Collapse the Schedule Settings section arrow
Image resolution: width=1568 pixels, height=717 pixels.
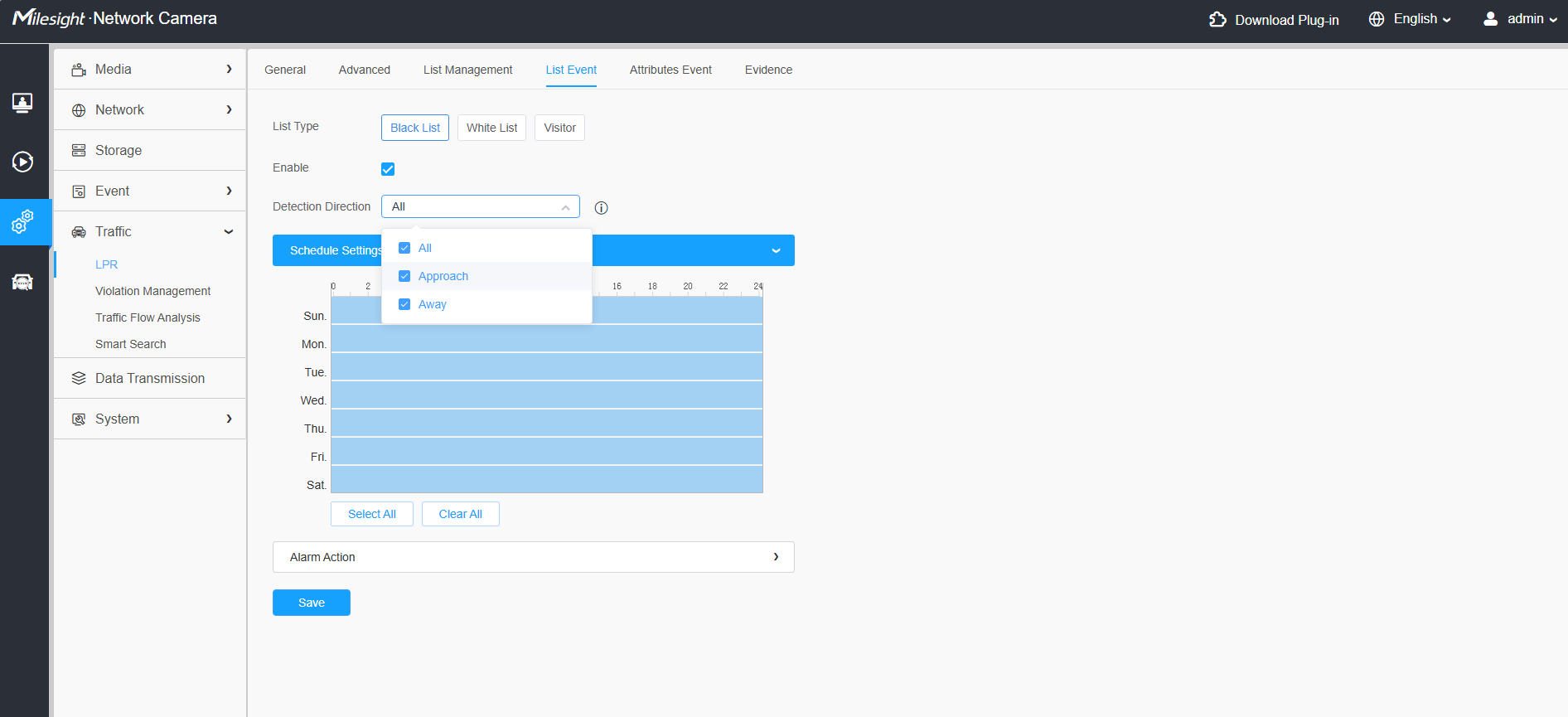click(x=776, y=250)
